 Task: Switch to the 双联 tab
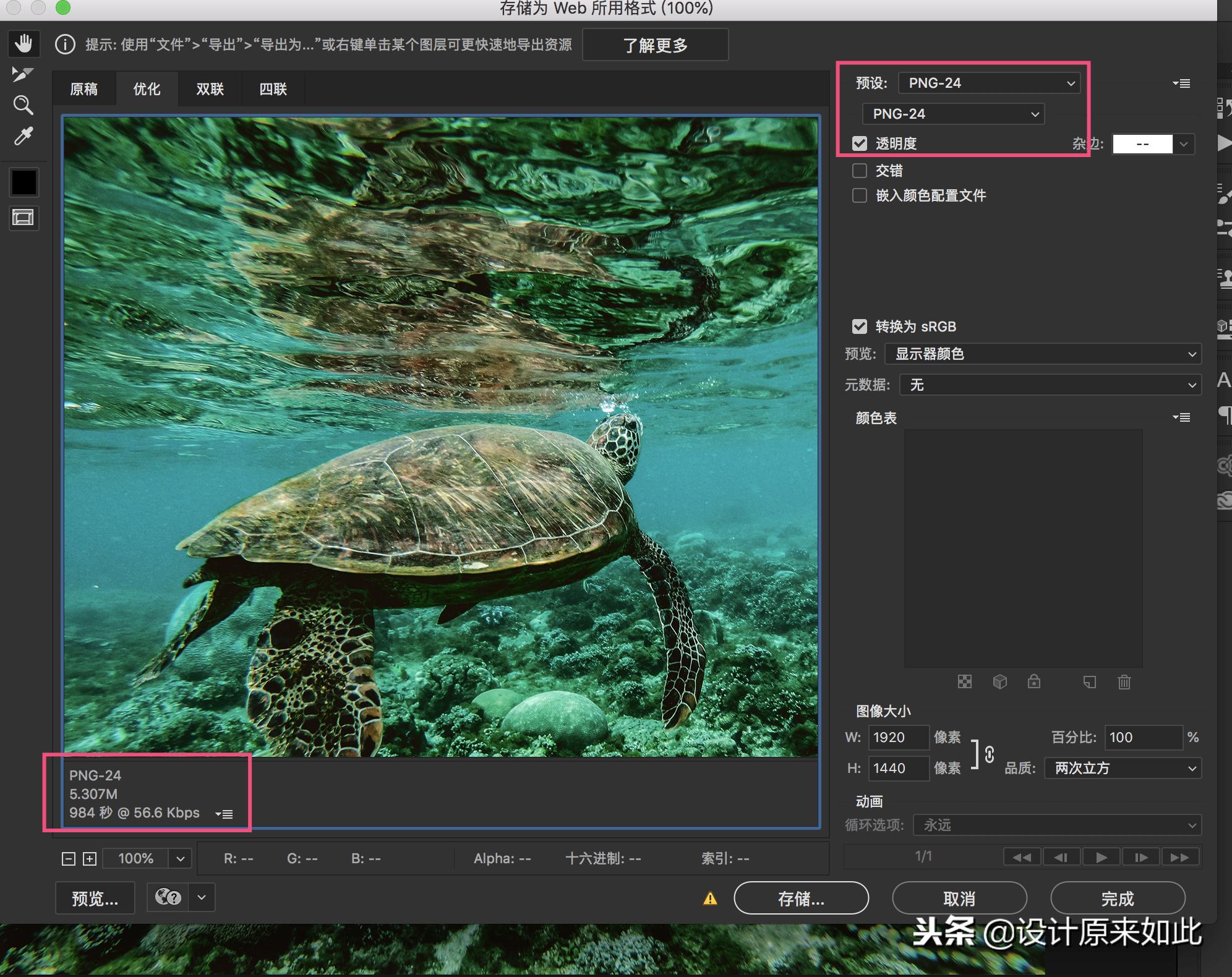(210, 89)
